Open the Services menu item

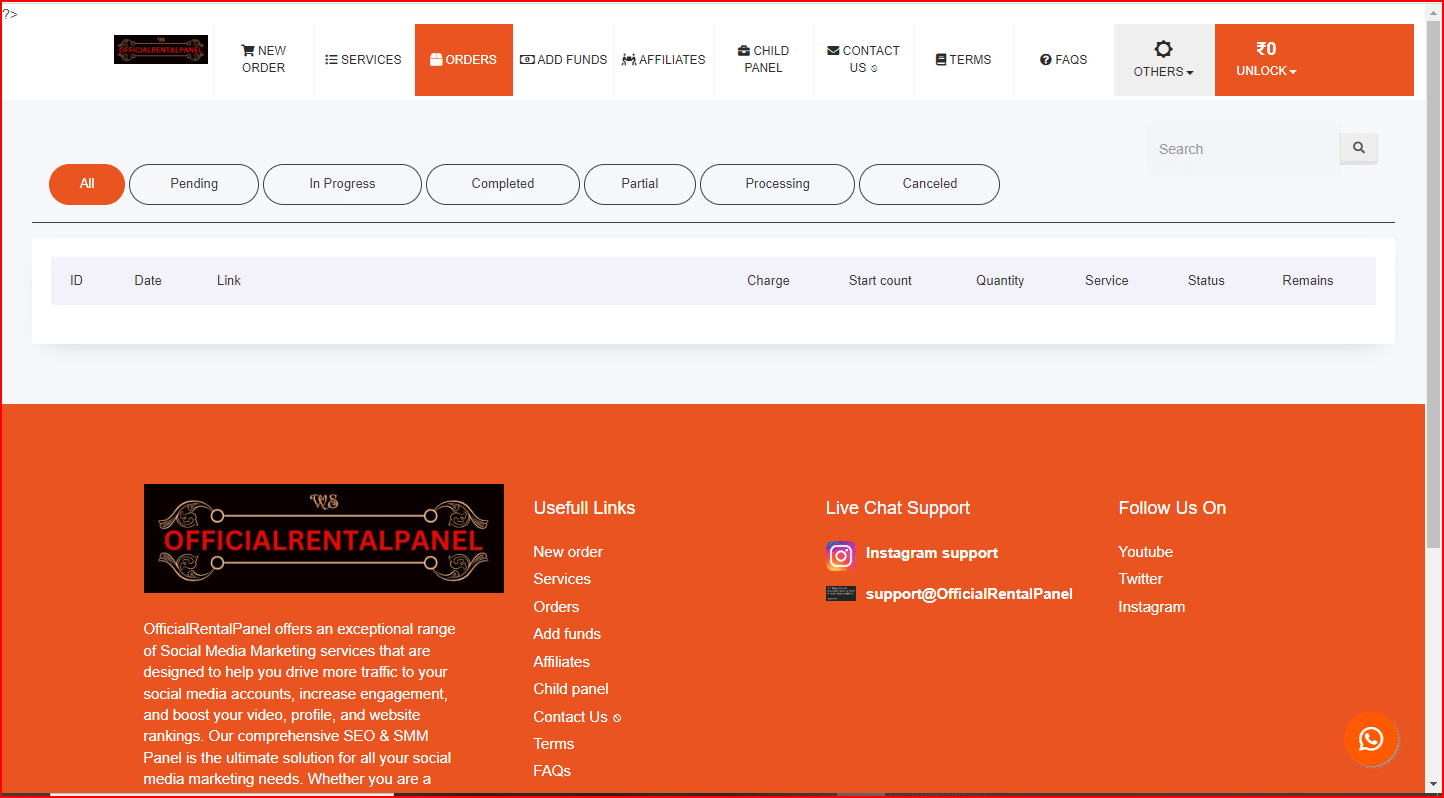tap(362, 59)
